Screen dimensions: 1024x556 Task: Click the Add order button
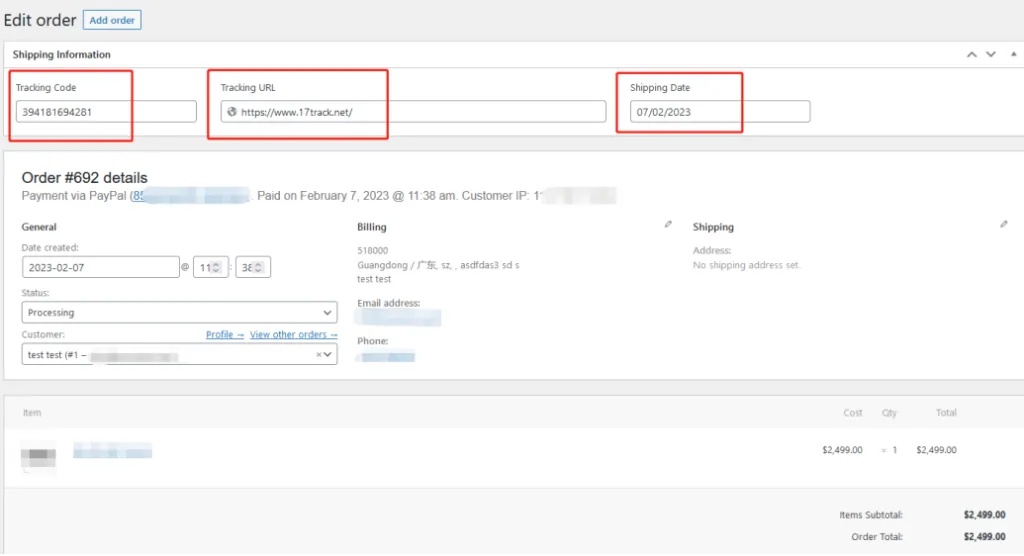click(113, 20)
